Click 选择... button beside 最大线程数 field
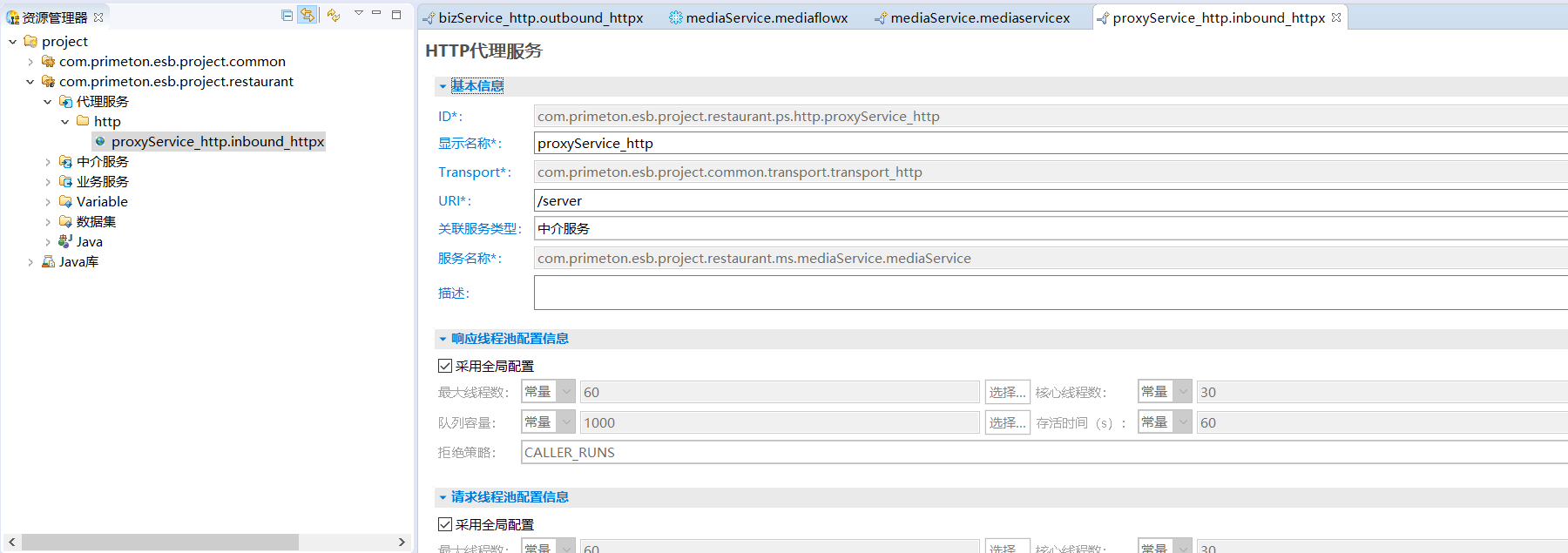Screen dimensions: 1568x553 (x=1007, y=392)
